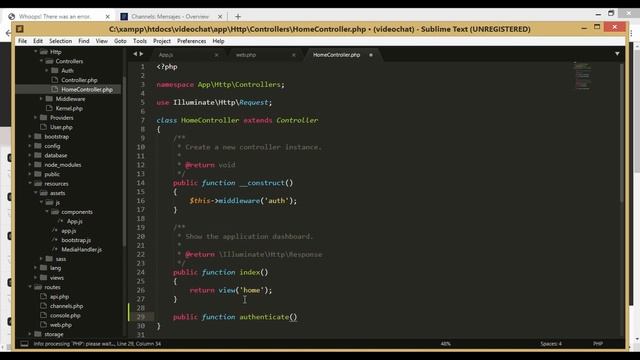The image size is (640, 360).
Task: Open api.php in routes folder
Action: [59, 297]
